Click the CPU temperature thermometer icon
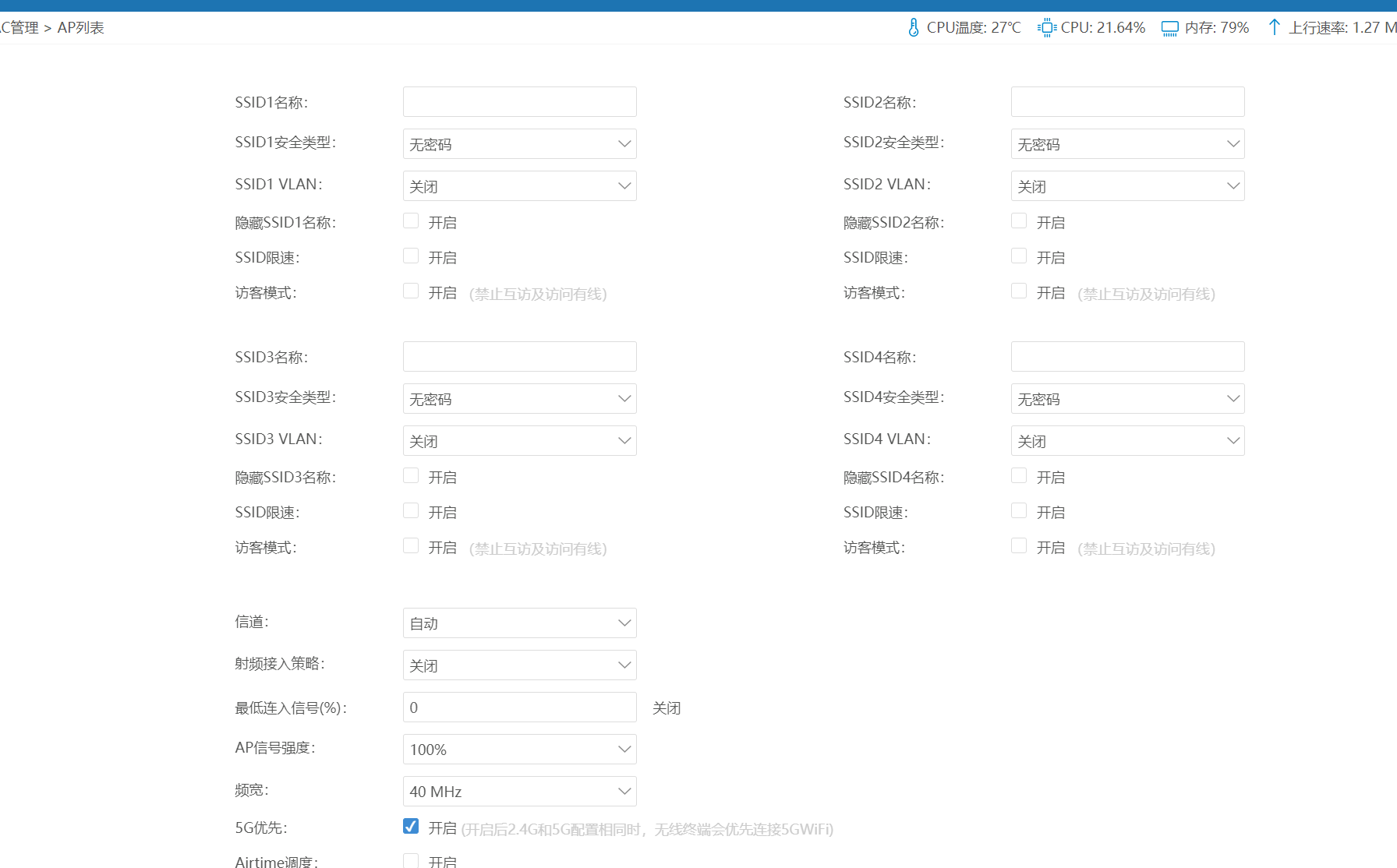This screenshot has width=1397, height=868. [x=913, y=28]
